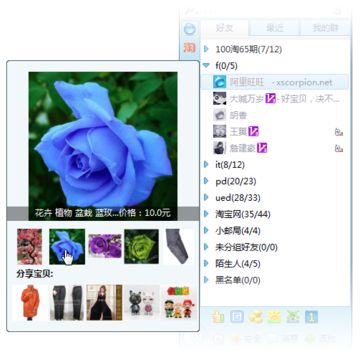Screen dimensions: 360x360
Task: Click the mobile status icon on 王琪's row
Action: [339, 132]
